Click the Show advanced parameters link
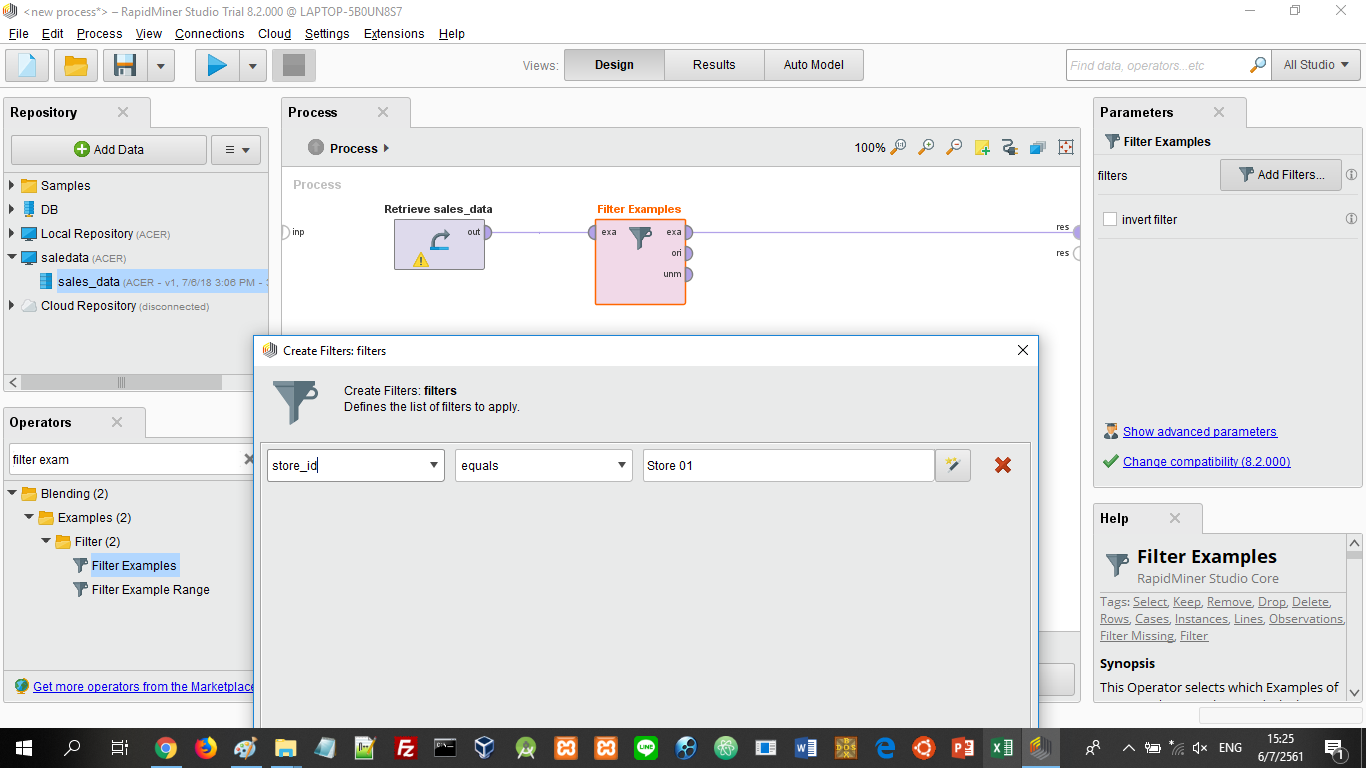 point(1199,432)
